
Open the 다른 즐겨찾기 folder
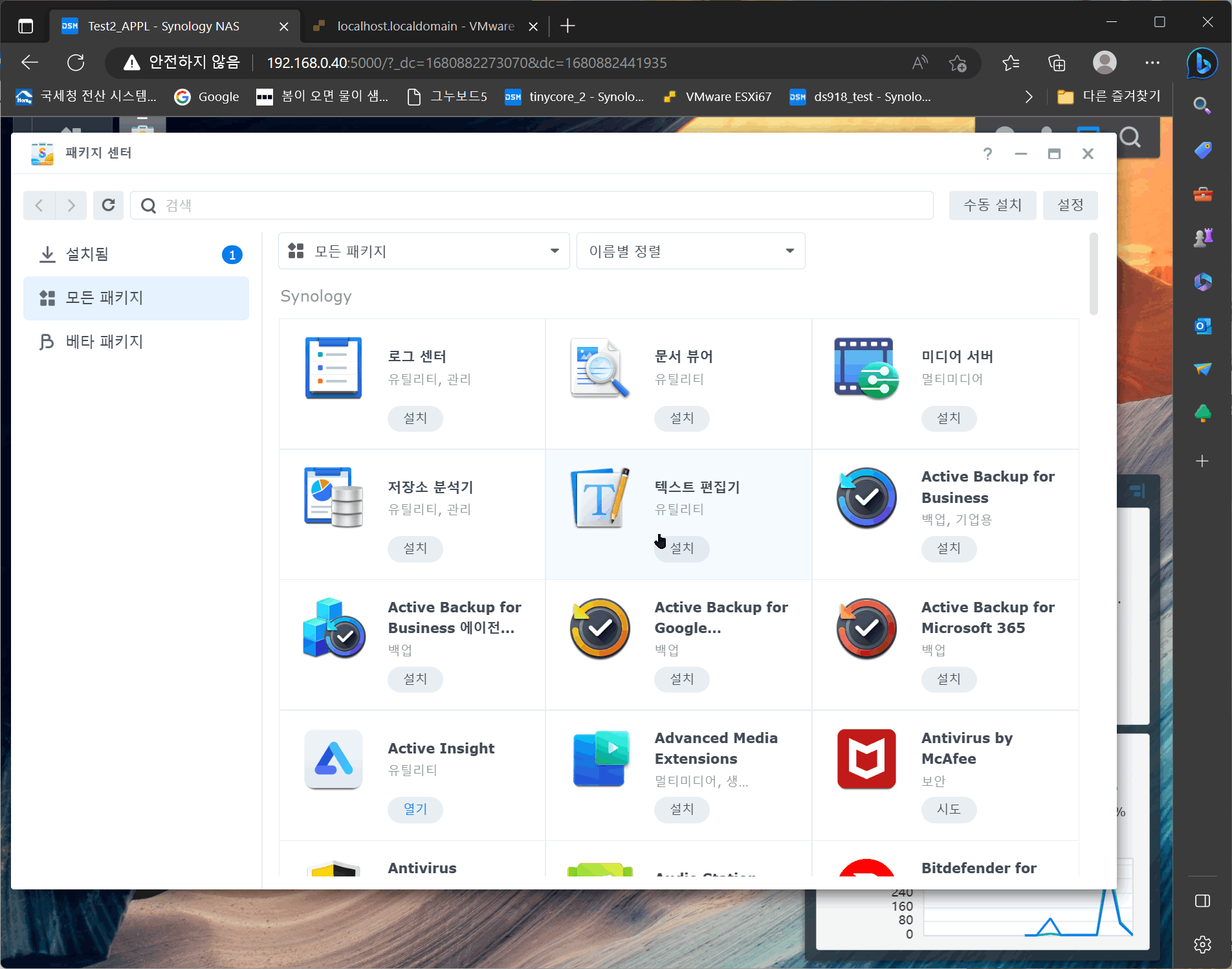tap(1109, 97)
